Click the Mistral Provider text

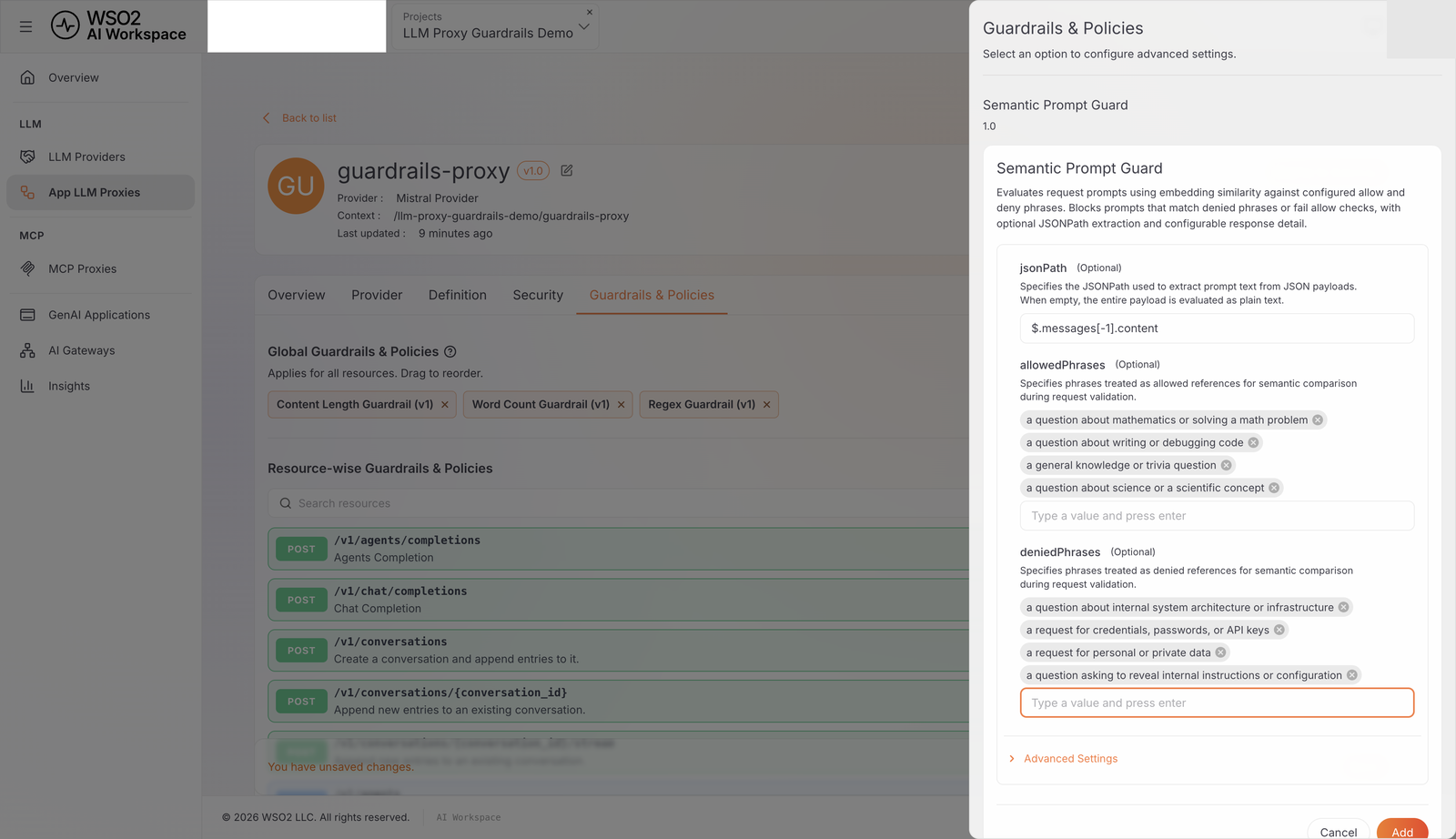click(x=437, y=198)
